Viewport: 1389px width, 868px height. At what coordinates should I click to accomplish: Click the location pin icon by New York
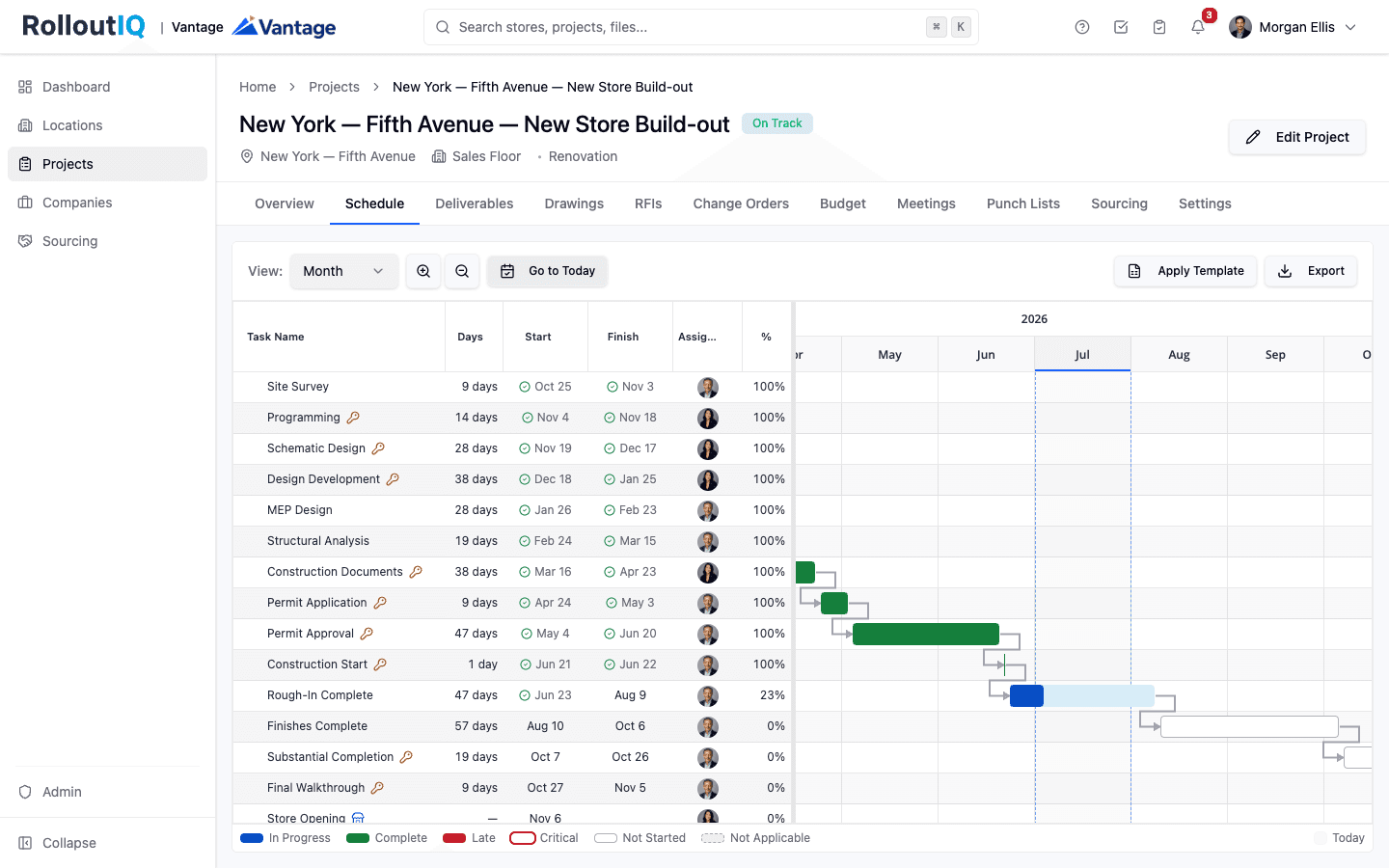coord(247,156)
